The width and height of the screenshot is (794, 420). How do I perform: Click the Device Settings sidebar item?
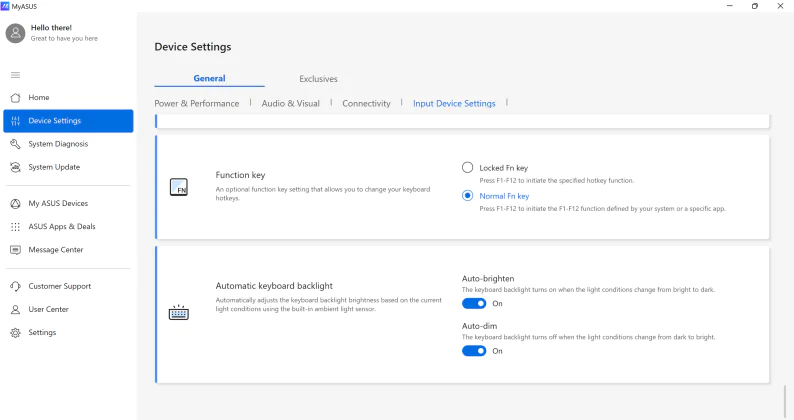click(68, 121)
